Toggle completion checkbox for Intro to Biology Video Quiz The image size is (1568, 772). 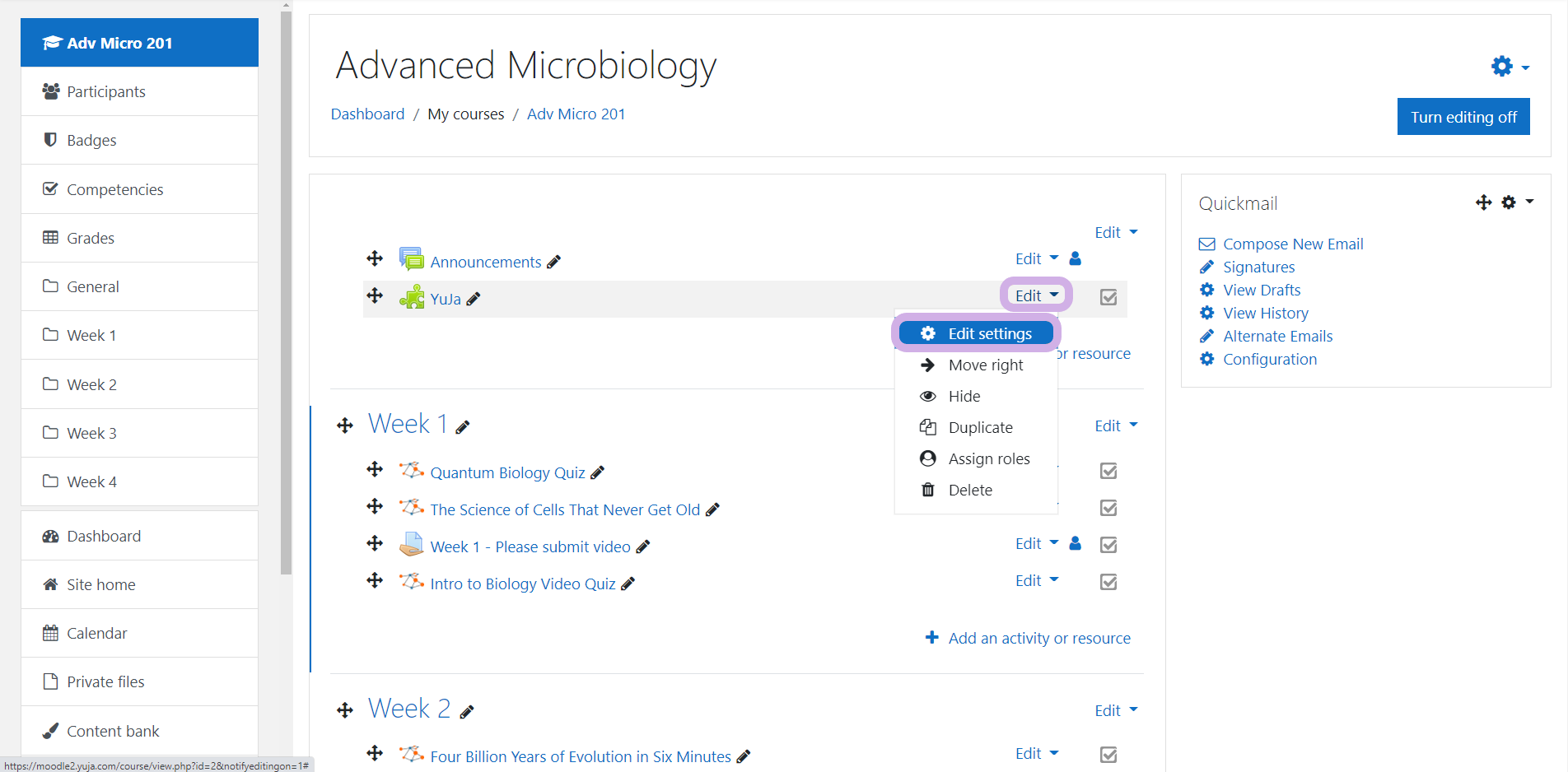1108,582
